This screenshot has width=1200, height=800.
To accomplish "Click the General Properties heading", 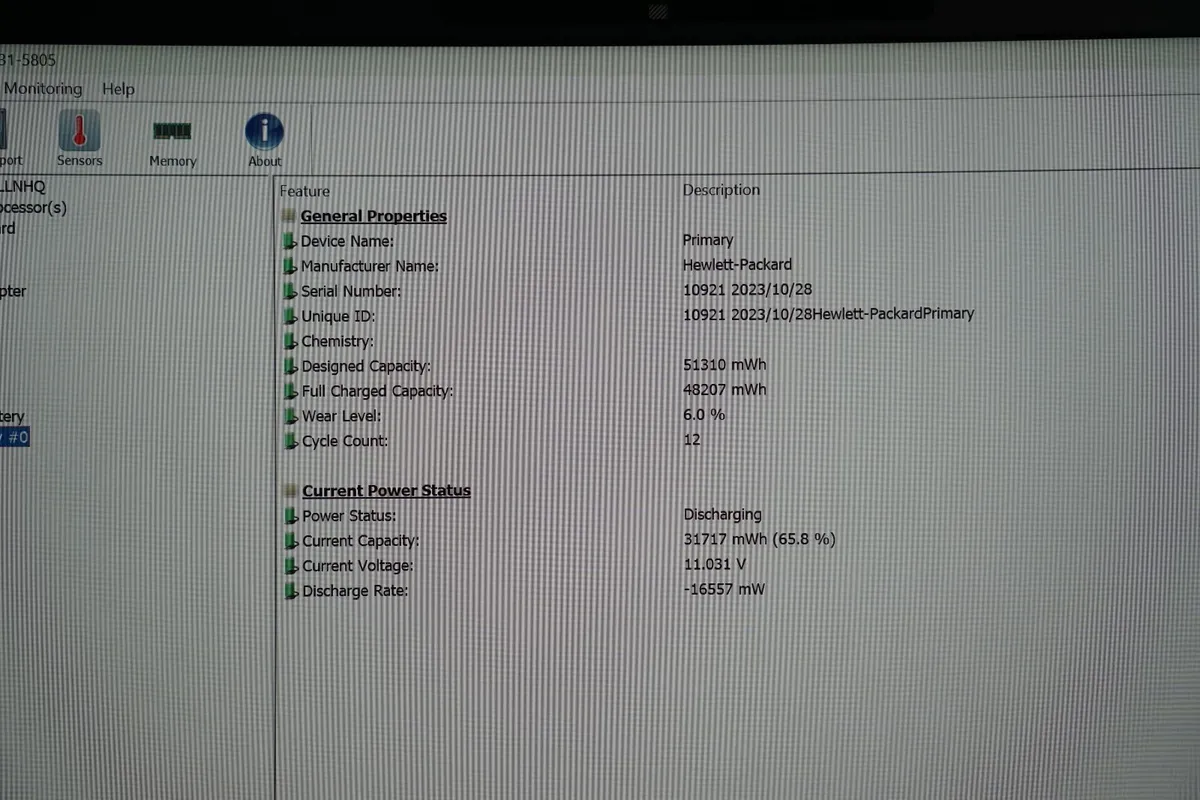I will (373, 215).
